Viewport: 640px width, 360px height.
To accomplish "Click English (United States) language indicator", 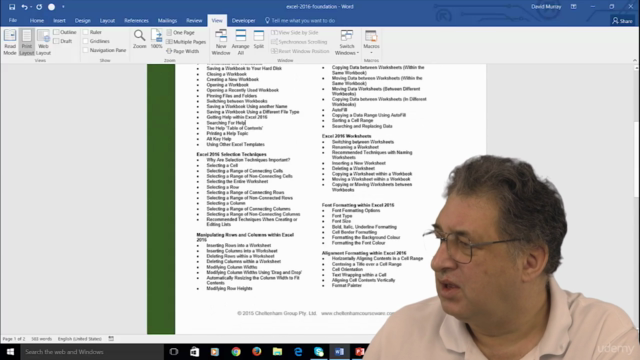I will tap(80, 339).
